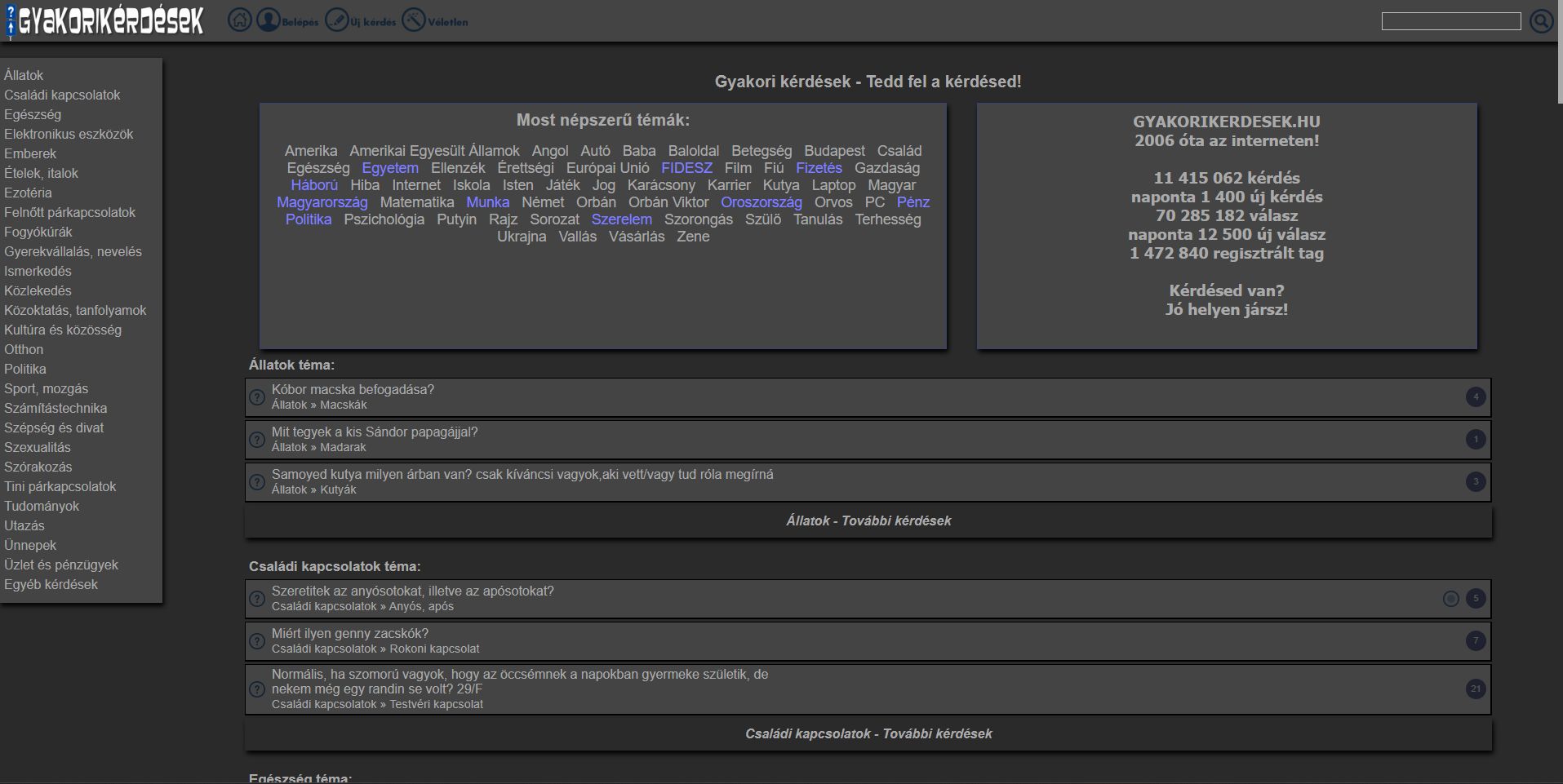Open Ünnepek category in sidebar
This screenshot has height=784, width=1563.
(x=30, y=545)
